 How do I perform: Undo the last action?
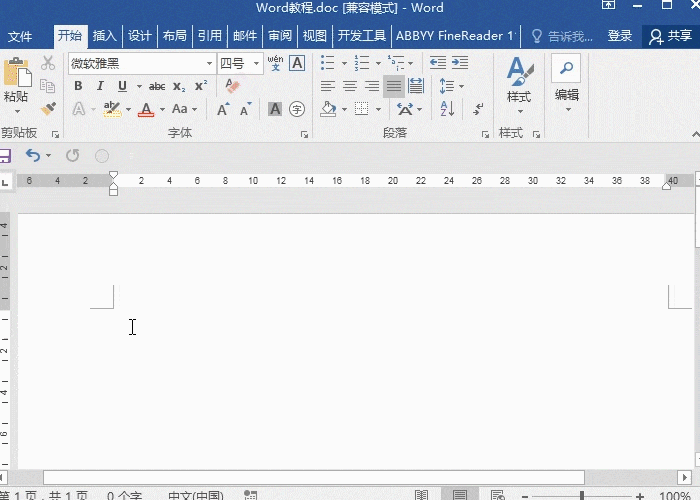[33, 155]
